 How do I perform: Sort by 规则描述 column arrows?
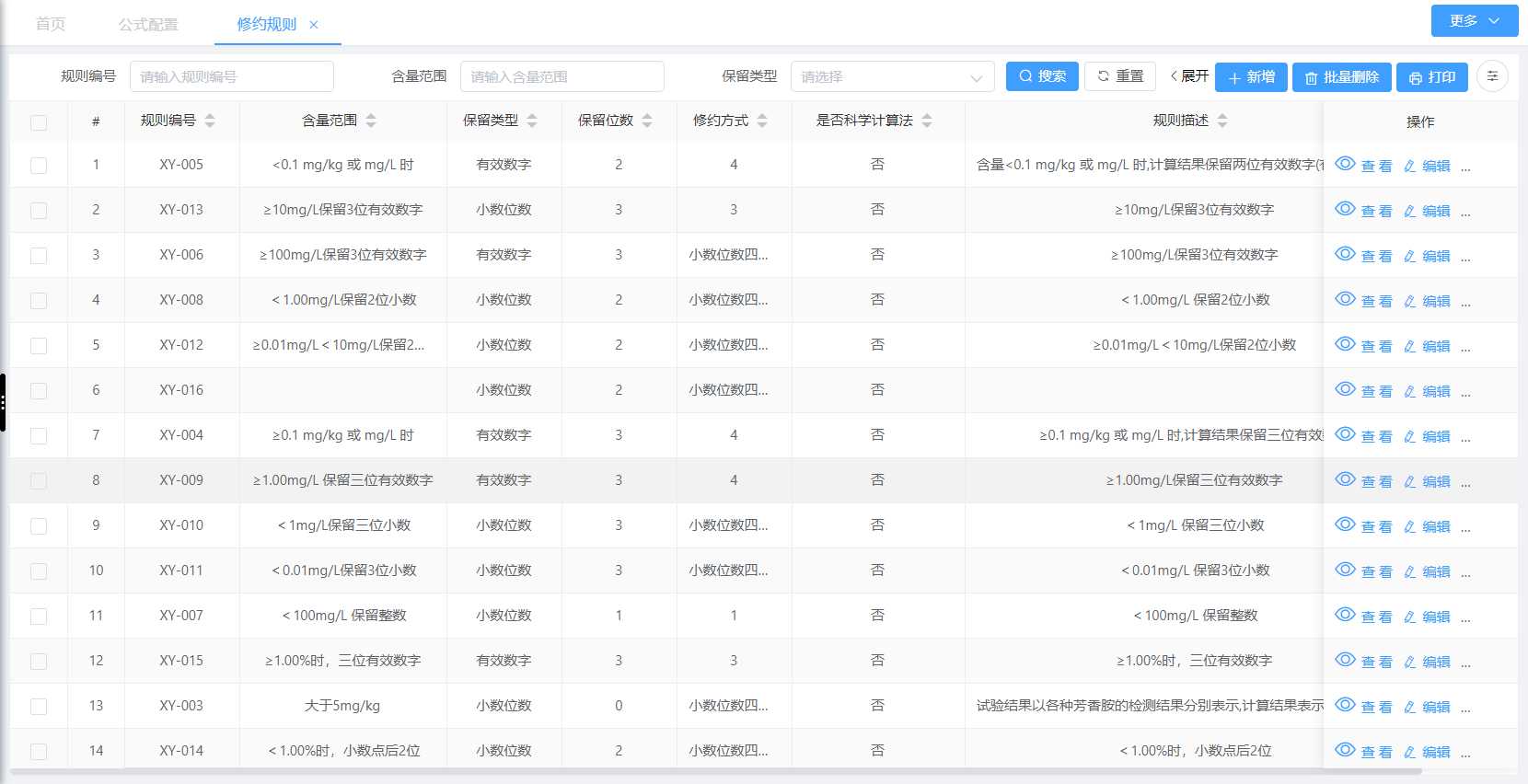point(1222,121)
